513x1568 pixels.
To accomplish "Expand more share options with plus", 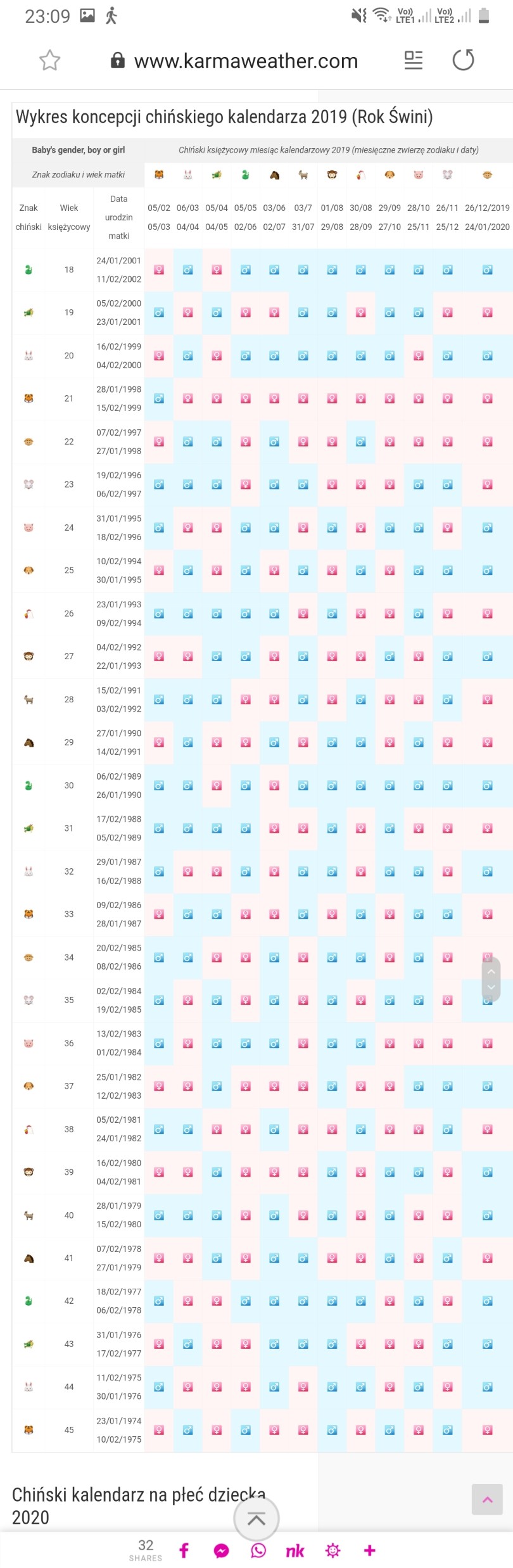I will 370,1550.
